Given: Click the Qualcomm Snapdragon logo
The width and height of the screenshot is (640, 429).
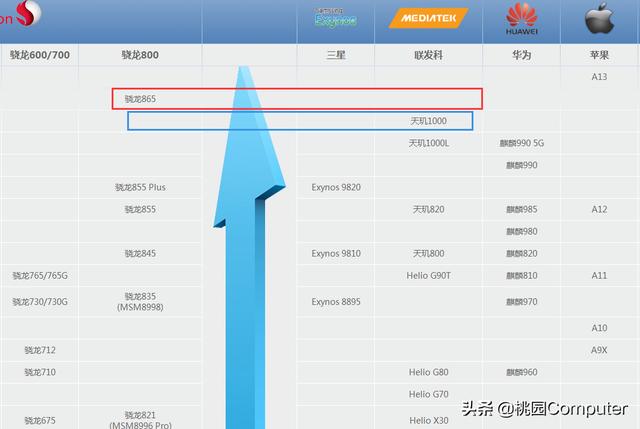Looking at the screenshot, I should pyautogui.click(x=21, y=13).
